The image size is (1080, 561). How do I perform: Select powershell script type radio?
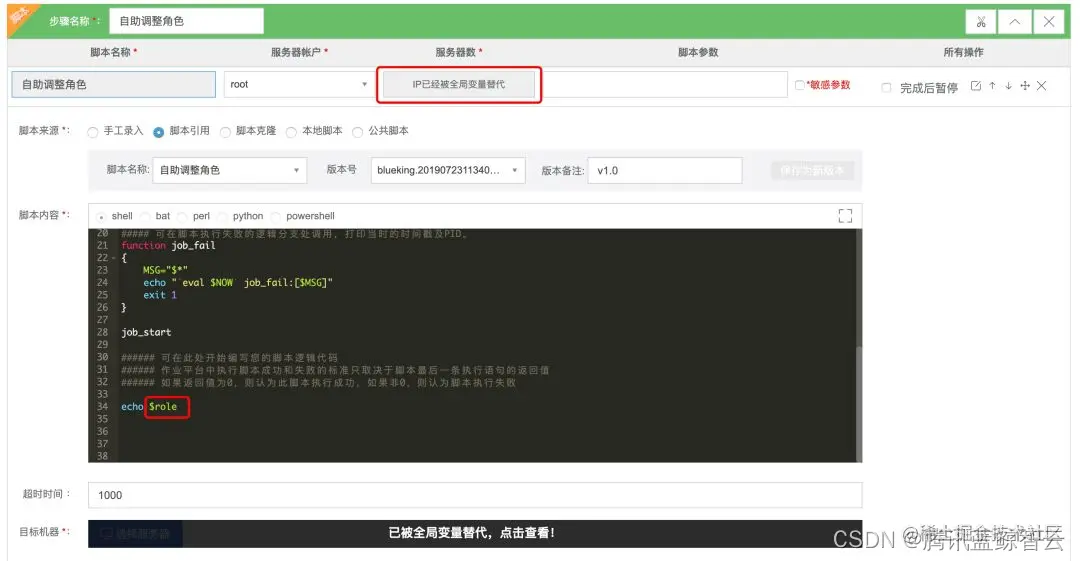[x=276, y=217]
